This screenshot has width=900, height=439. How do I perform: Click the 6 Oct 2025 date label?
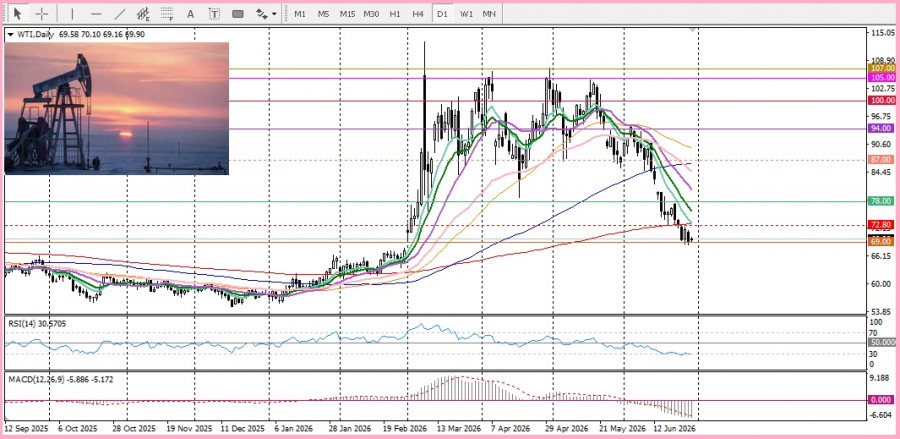tap(78, 429)
